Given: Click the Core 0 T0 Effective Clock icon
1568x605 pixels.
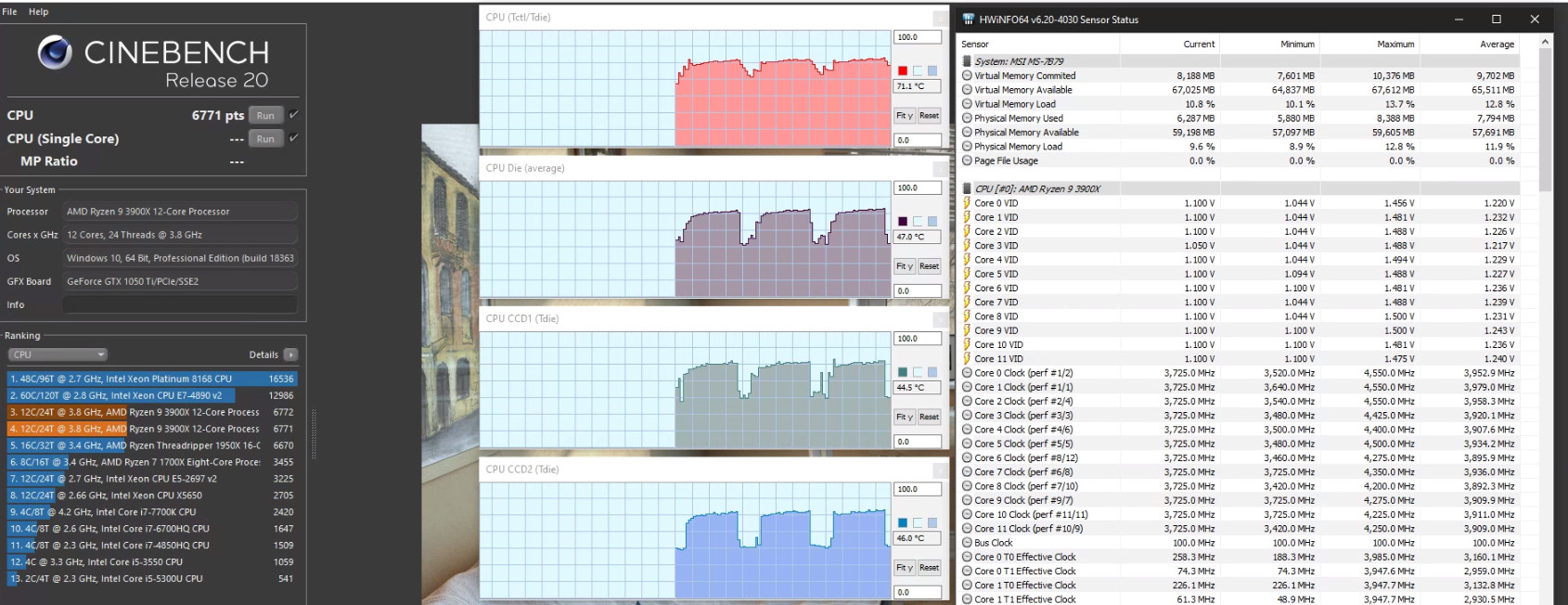Looking at the screenshot, I should coord(967,557).
